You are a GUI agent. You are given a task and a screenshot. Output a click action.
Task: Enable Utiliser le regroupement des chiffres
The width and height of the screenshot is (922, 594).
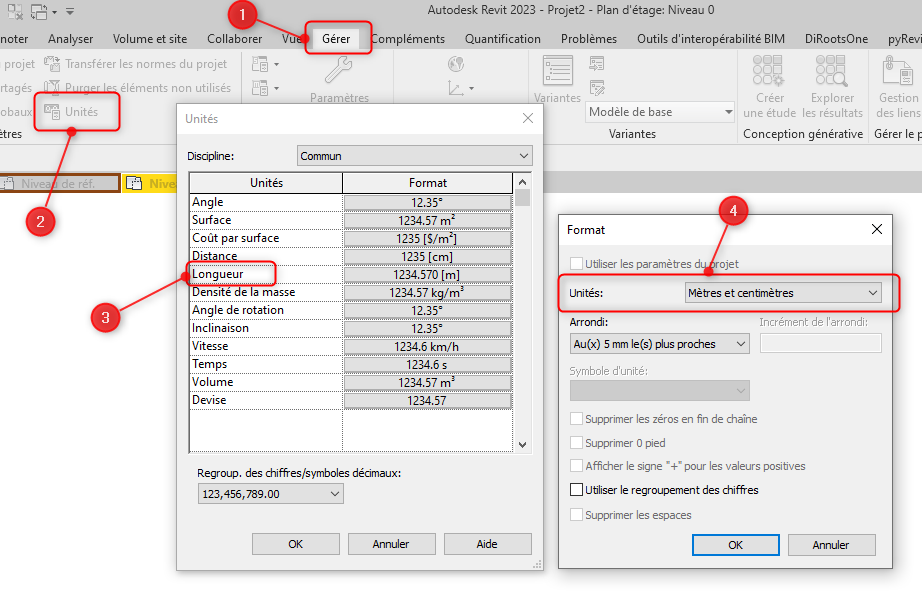[x=576, y=490]
